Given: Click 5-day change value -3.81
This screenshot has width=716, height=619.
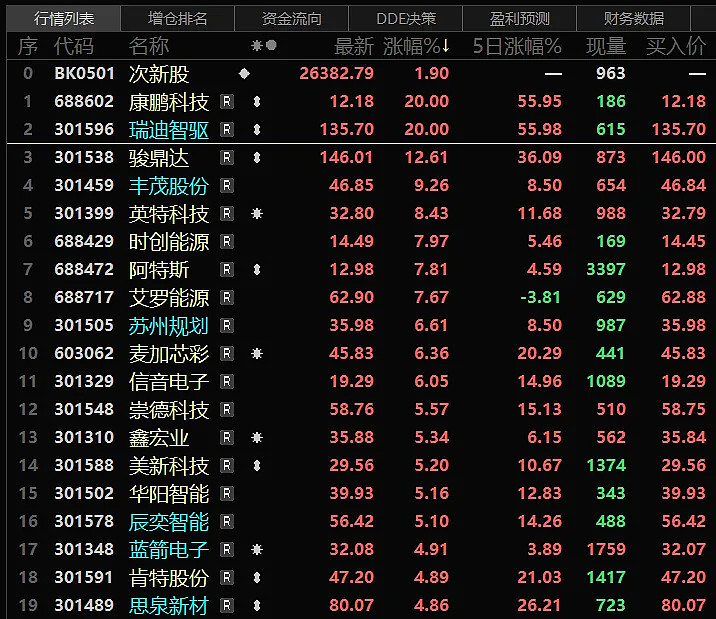Looking at the screenshot, I should coord(541,297).
